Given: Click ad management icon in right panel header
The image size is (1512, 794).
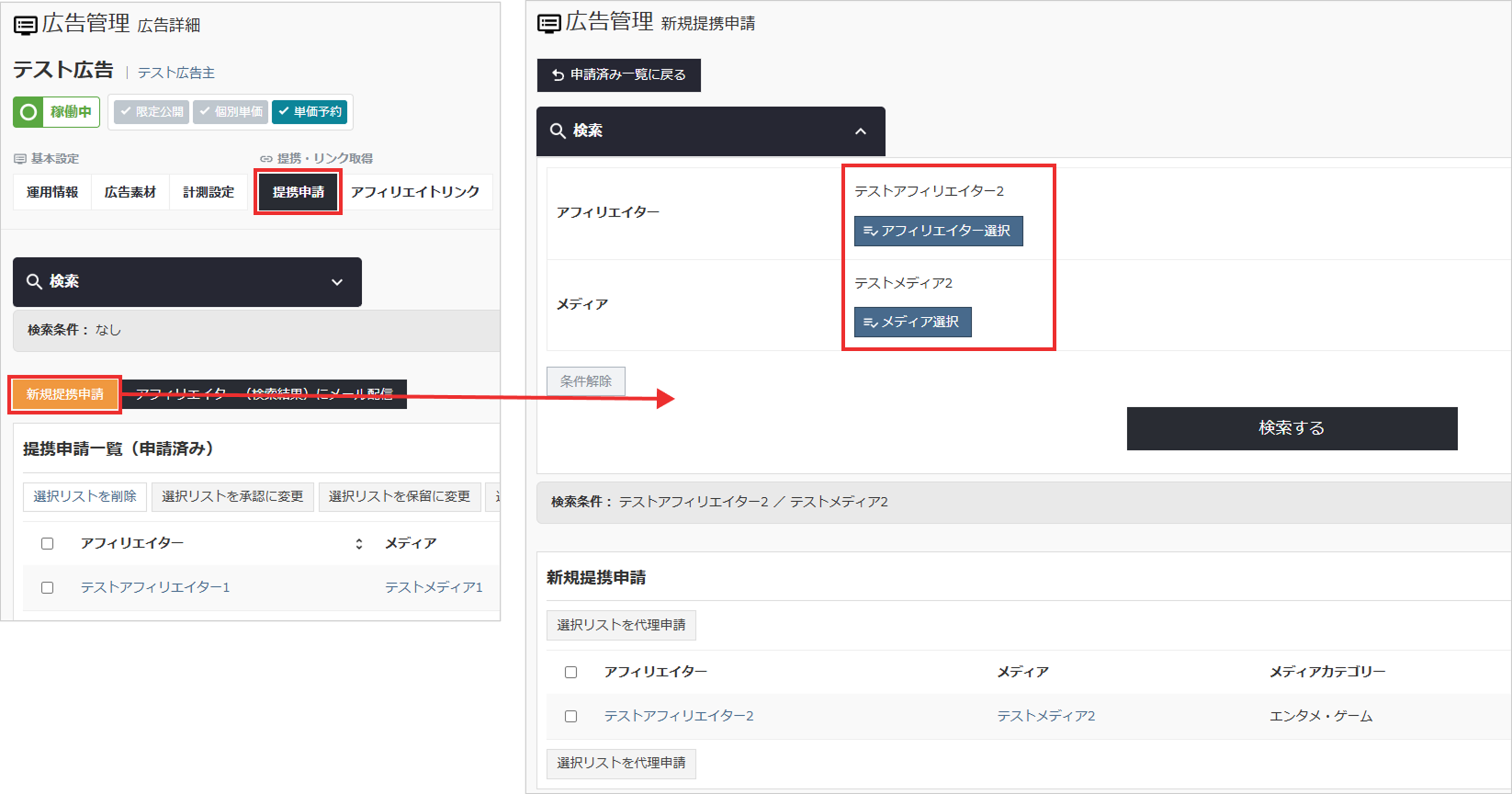Looking at the screenshot, I should point(549,23).
